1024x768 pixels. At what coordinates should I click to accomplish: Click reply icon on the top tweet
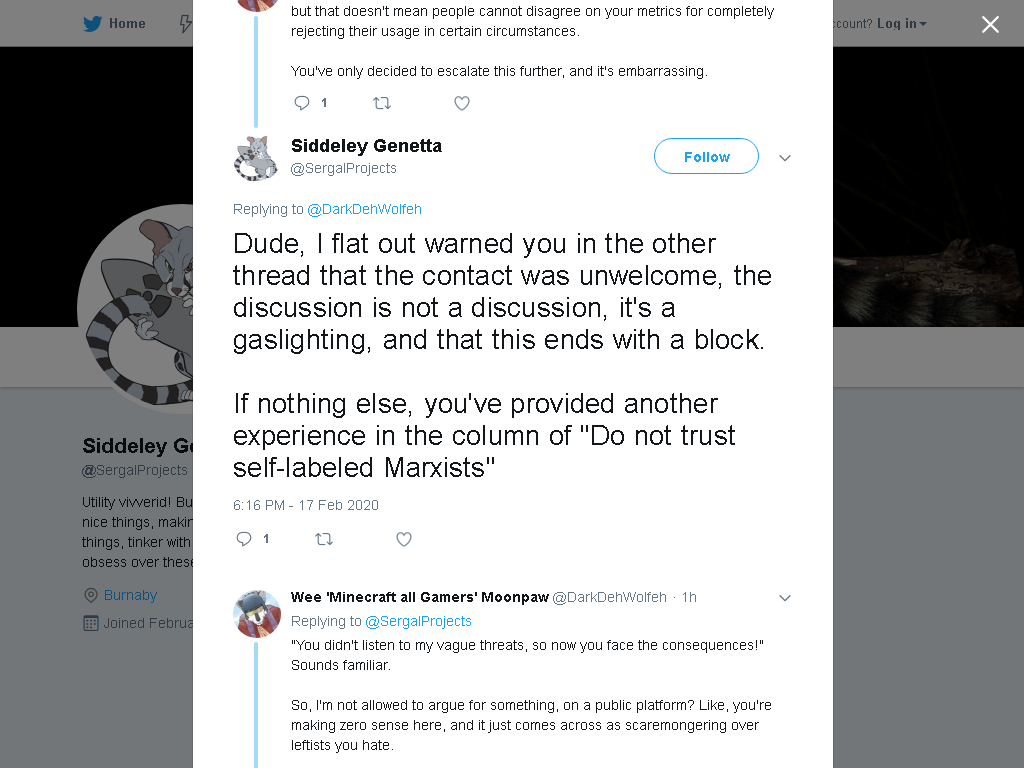(302, 103)
